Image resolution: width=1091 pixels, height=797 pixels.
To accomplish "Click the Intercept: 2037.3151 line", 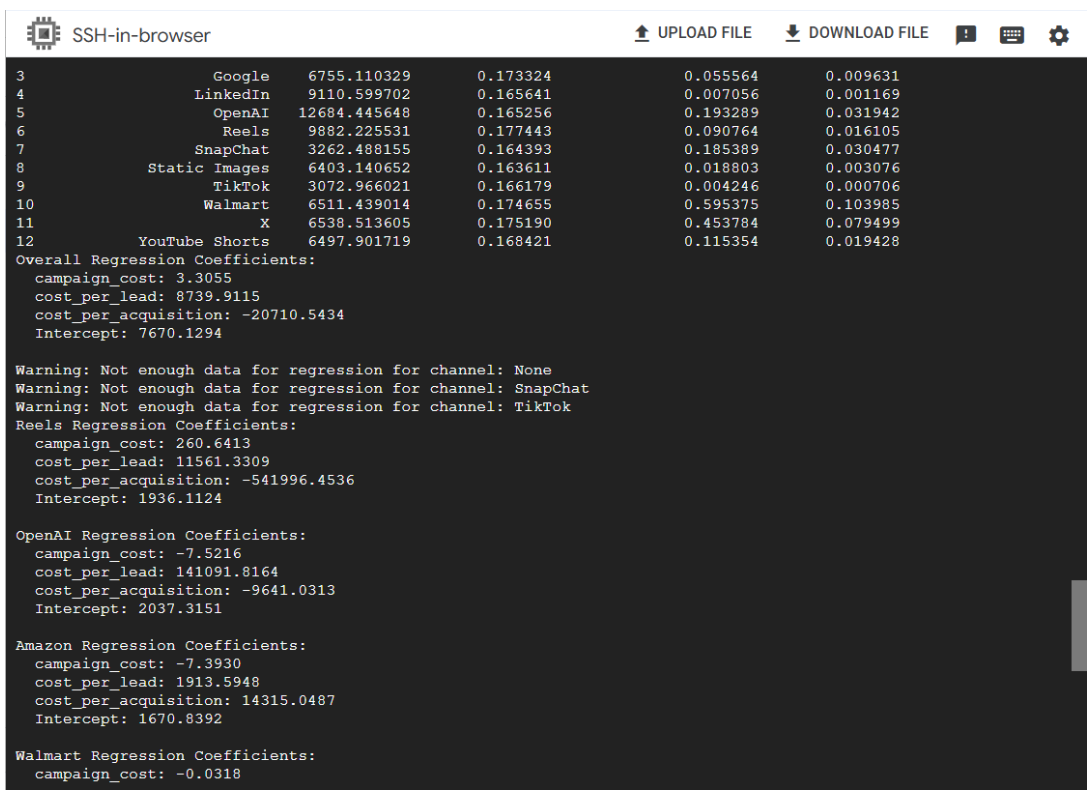I will (x=128, y=609).
